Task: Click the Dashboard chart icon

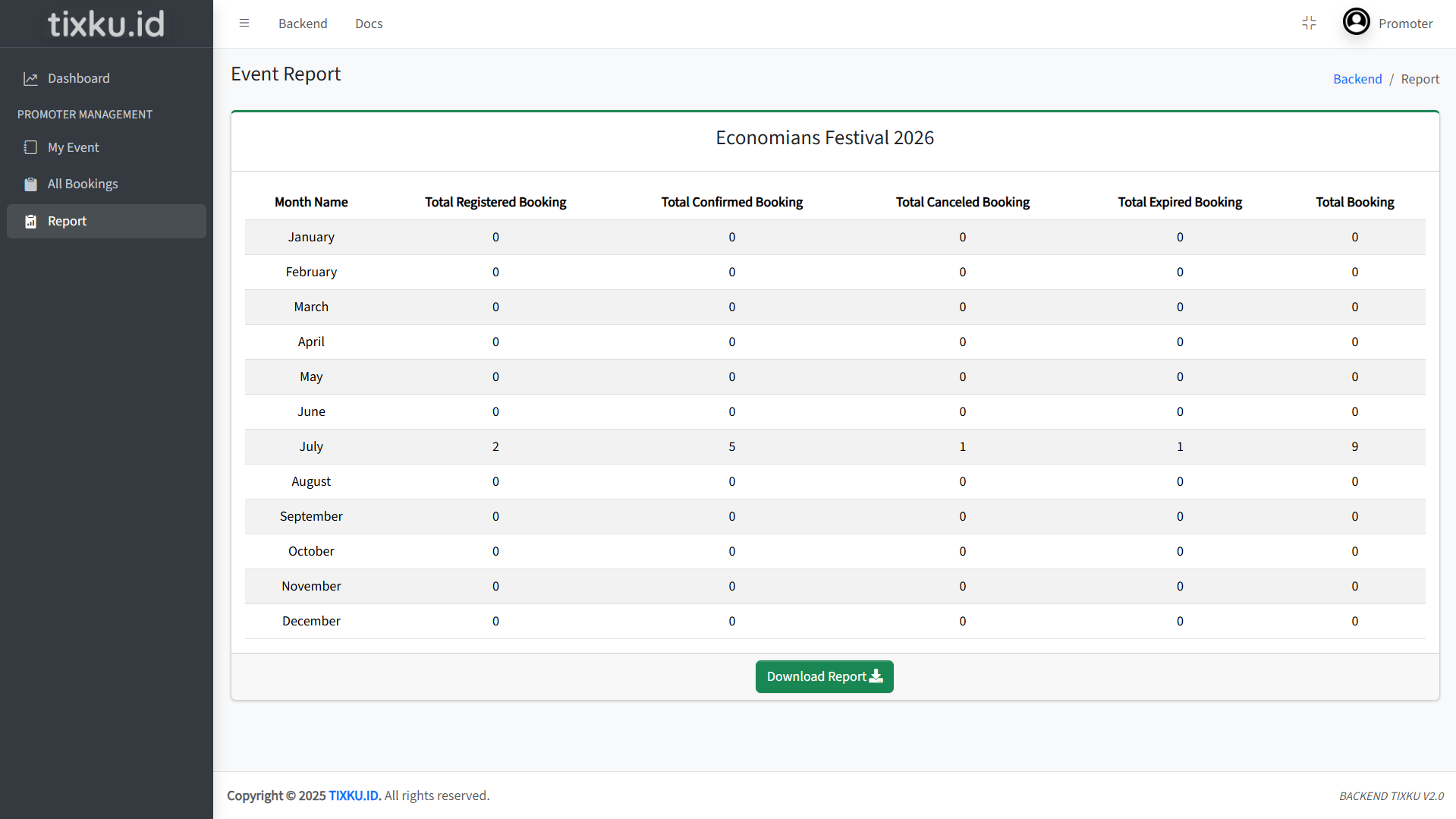Action: point(30,79)
